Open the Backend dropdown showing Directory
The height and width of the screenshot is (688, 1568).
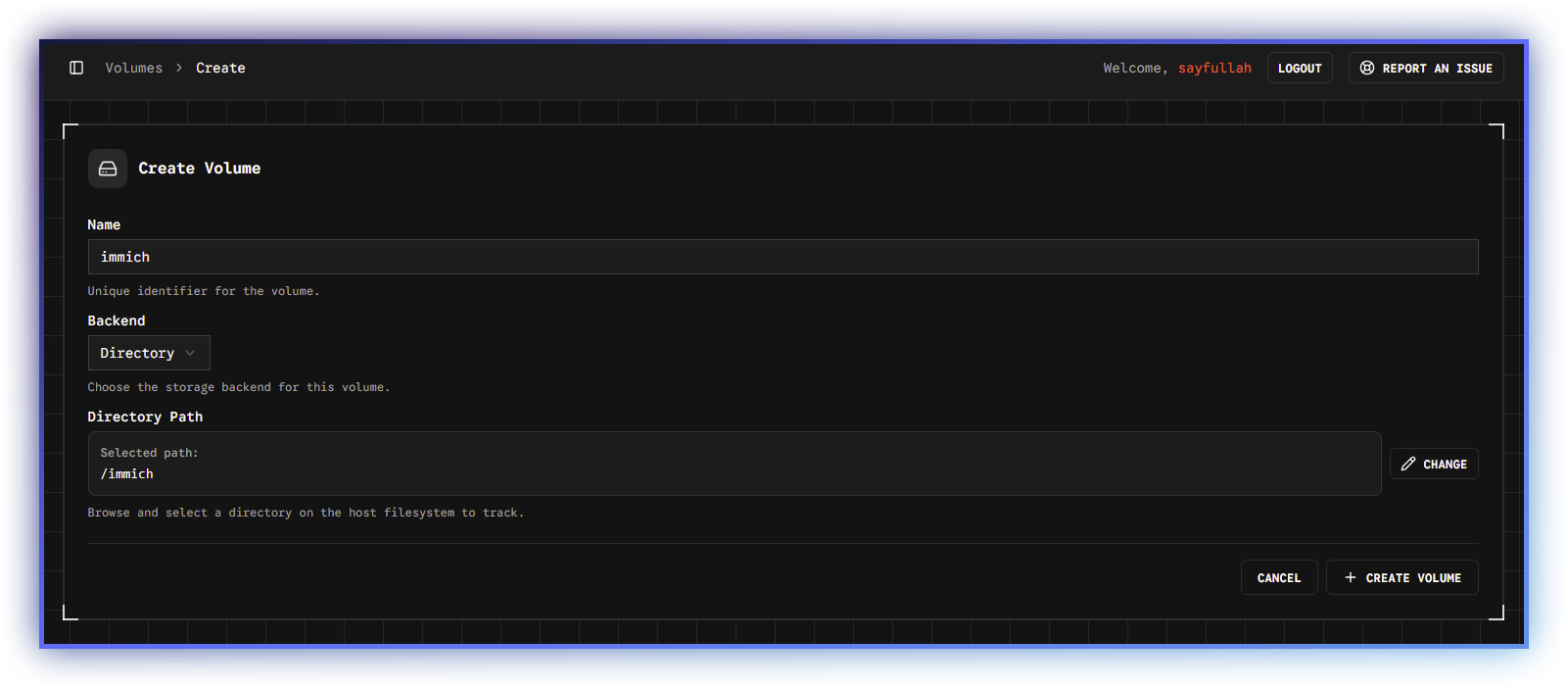149,353
